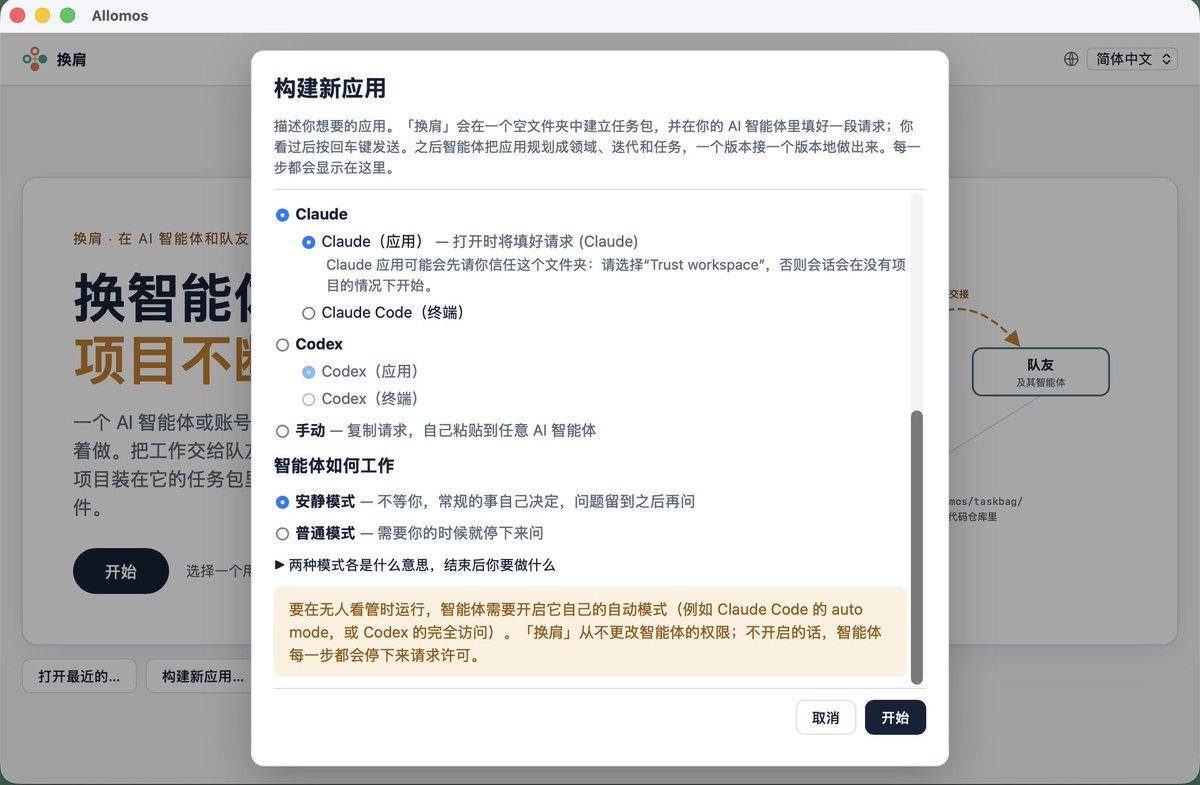Click the 队友 node box in diagram
Image resolution: width=1200 pixels, height=785 pixels.
tap(1041, 372)
